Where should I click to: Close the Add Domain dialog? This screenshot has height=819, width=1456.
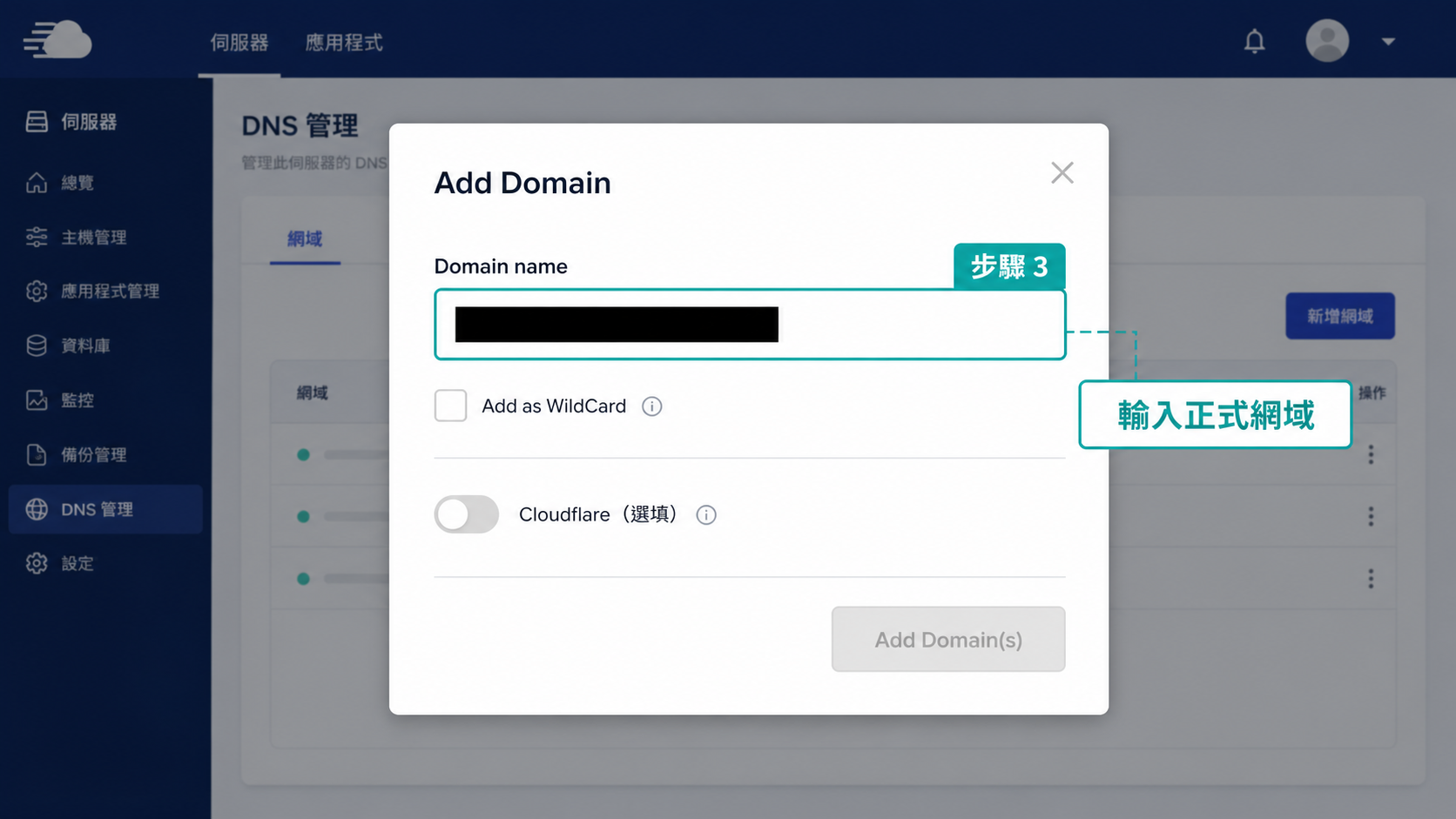[1062, 172]
